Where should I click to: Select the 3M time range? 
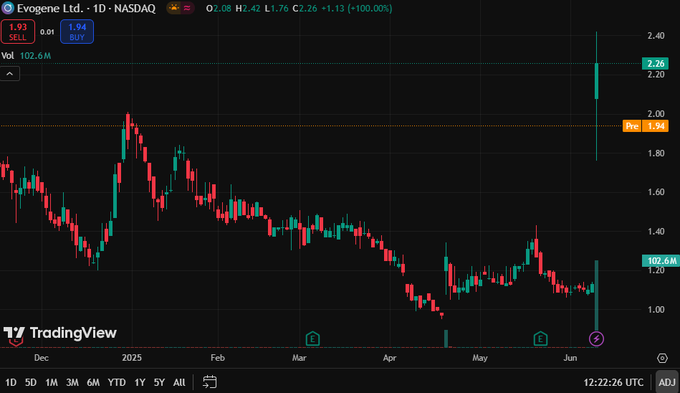coord(72,382)
